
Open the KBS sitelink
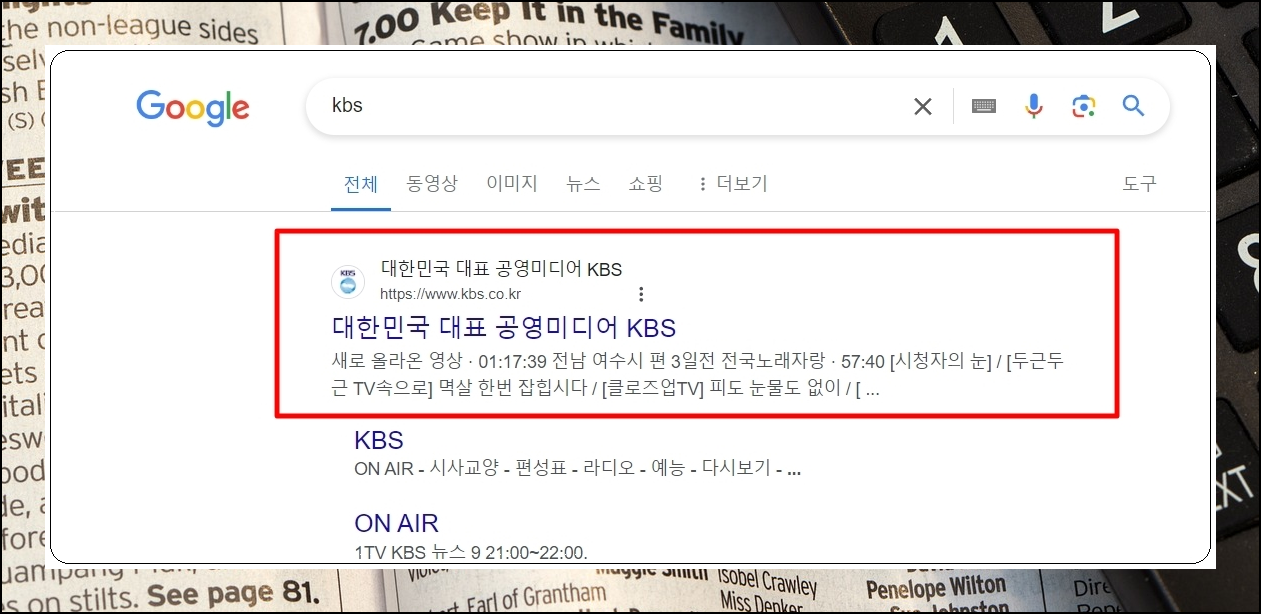pyautogui.click(x=379, y=440)
